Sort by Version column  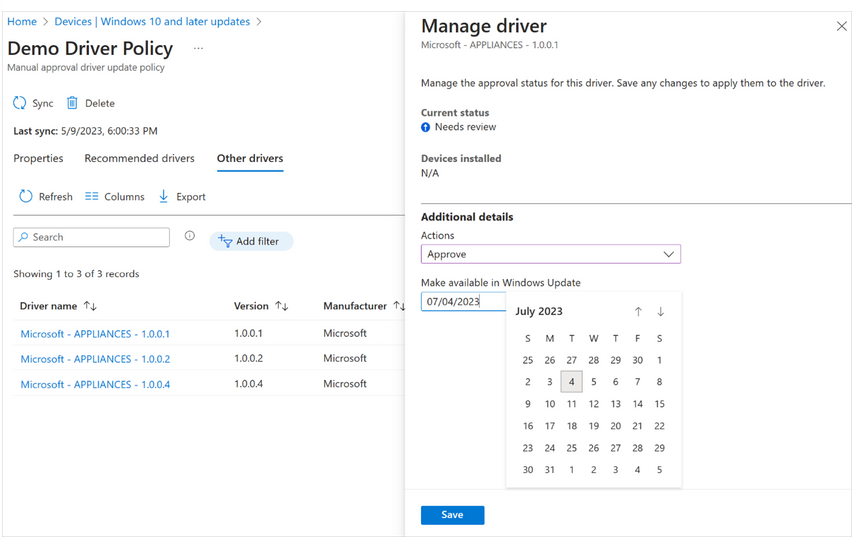pyautogui.click(x=282, y=306)
